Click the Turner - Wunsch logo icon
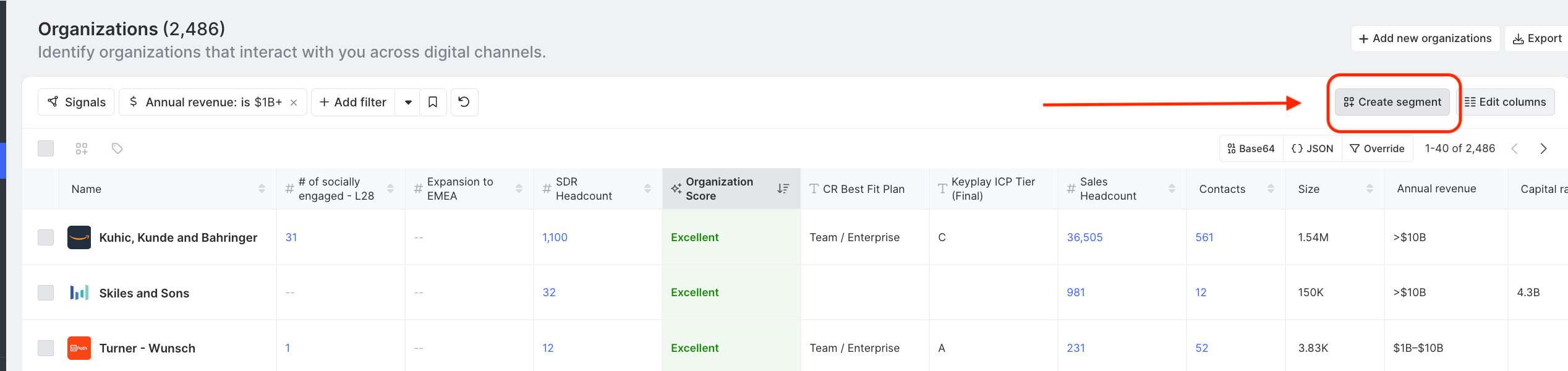Image resolution: width=1568 pixels, height=371 pixels. pyautogui.click(x=79, y=348)
